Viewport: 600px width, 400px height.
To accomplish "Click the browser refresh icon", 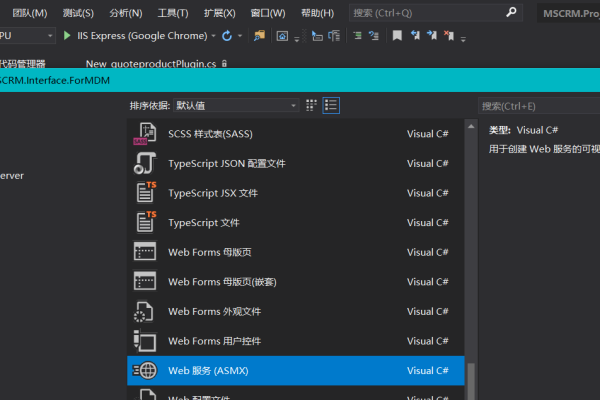I will tap(227, 36).
